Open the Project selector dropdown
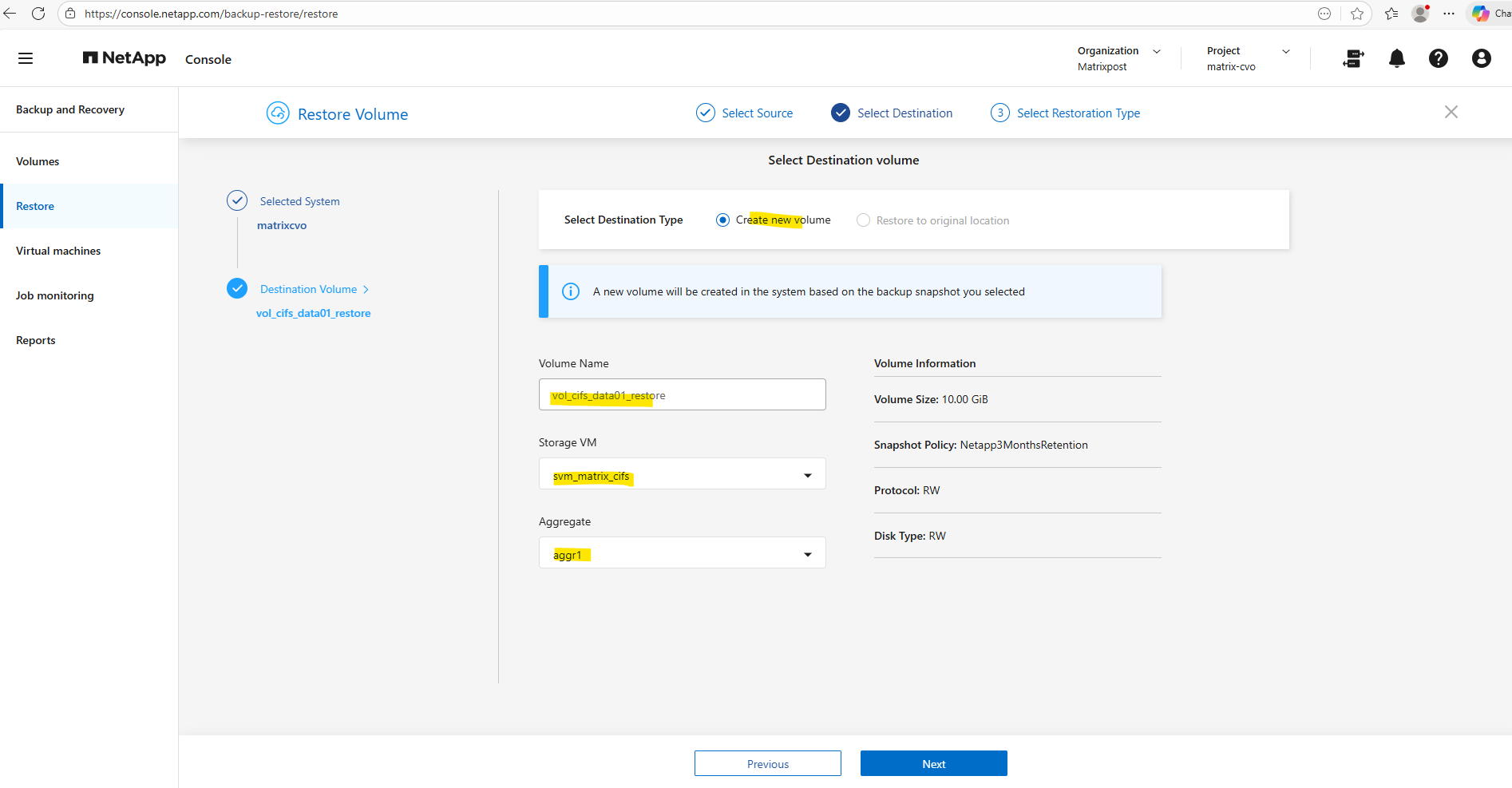The image size is (1512, 788). coord(1285,51)
